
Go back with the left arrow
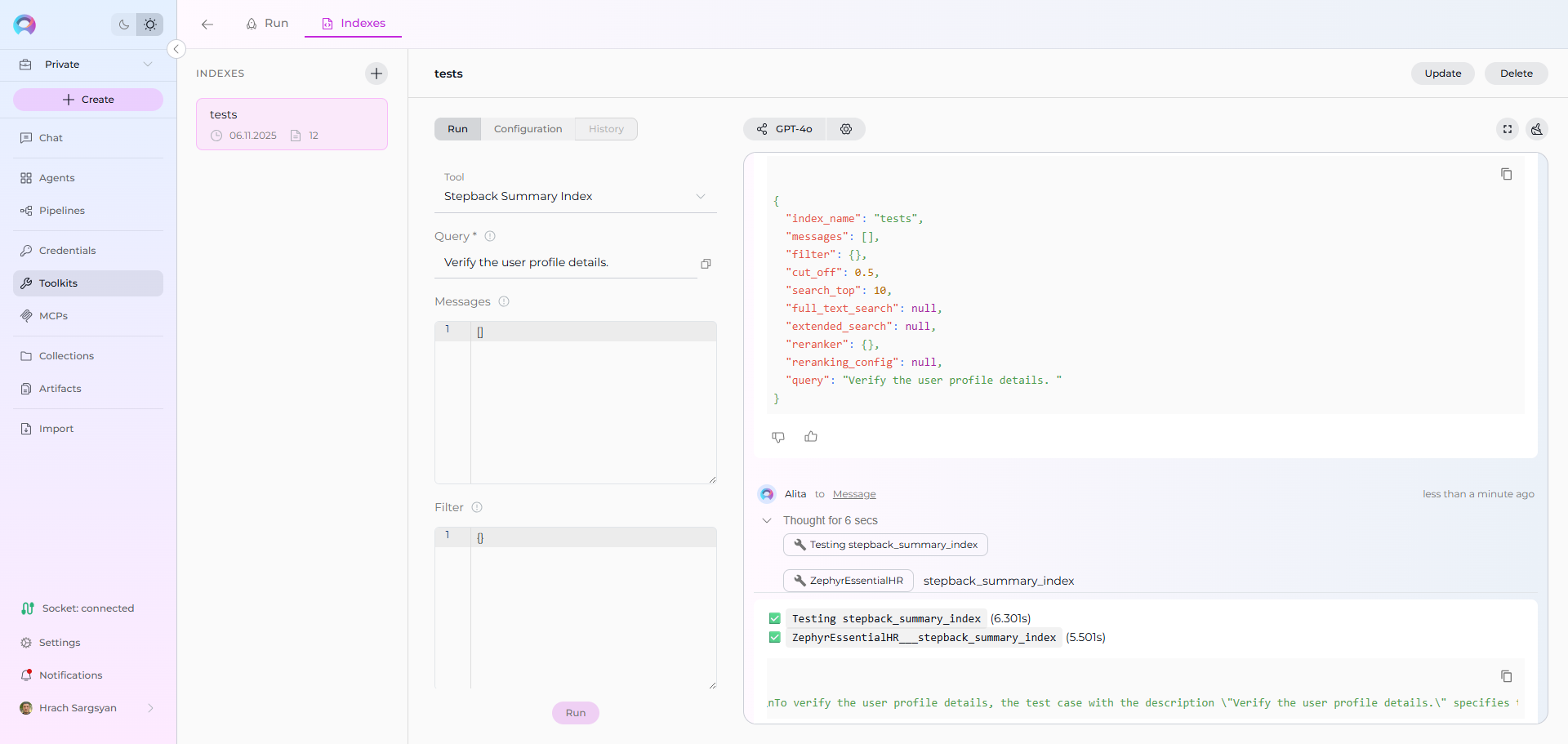point(207,25)
